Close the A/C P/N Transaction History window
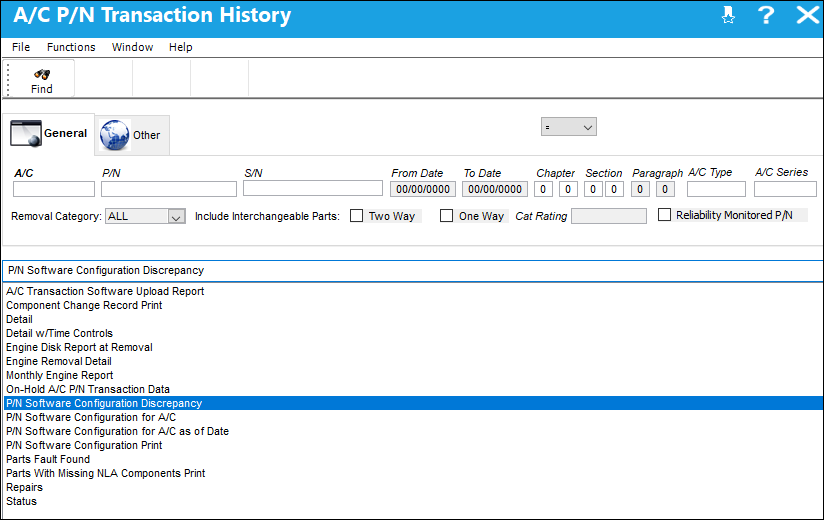Image resolution: width=824 pixels, height=520 pixels. tap(808, 15)
